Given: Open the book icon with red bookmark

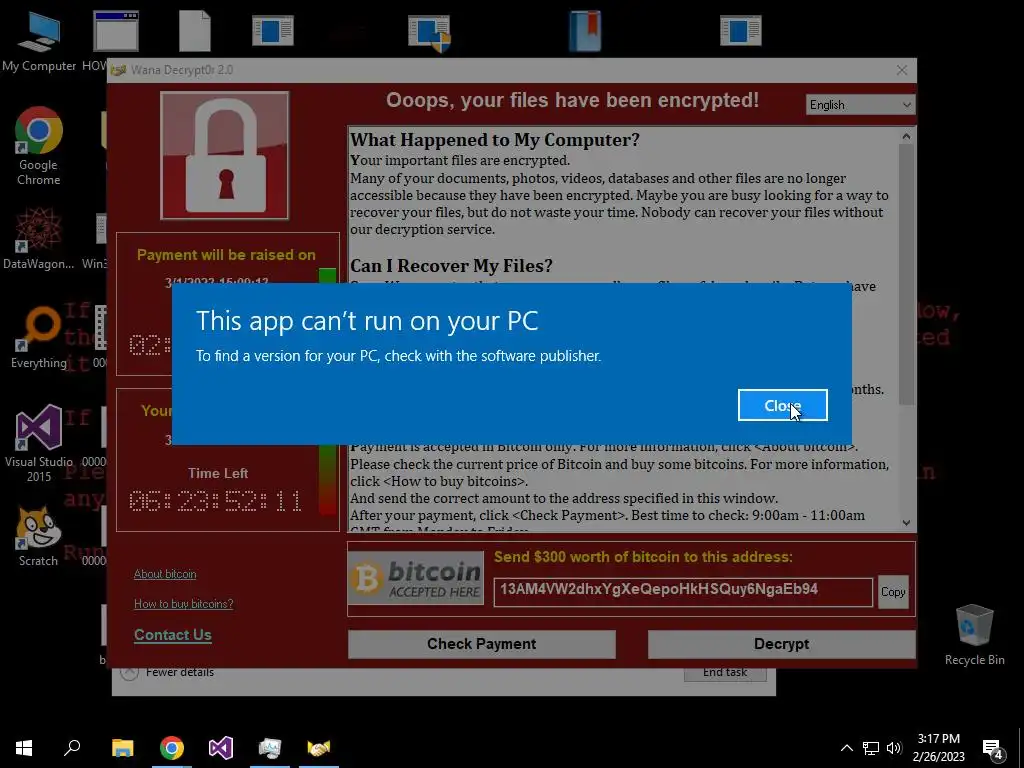Looking at the screenshot, I should [584, 31].
